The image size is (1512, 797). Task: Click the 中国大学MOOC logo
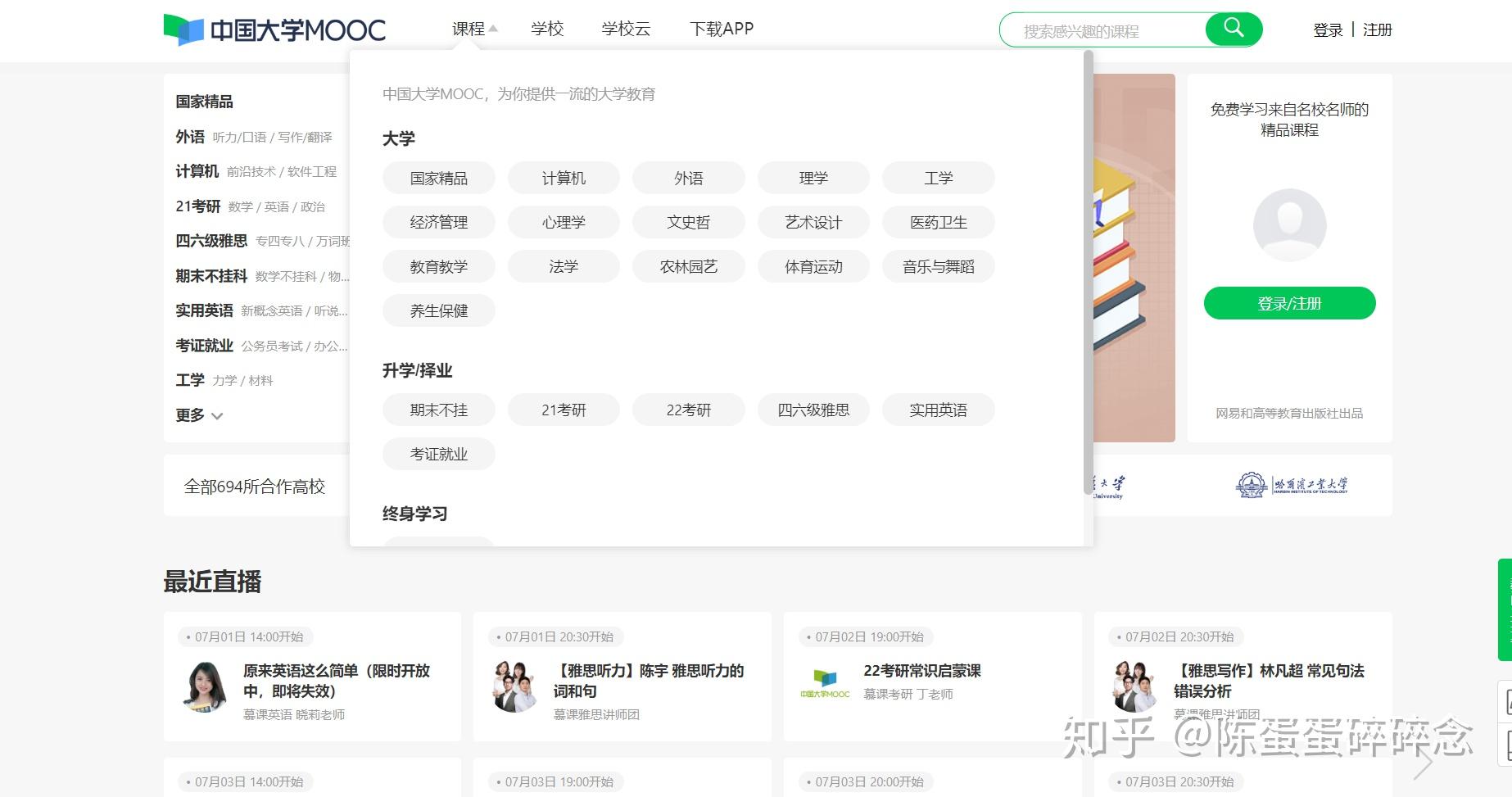coord(274,27)
